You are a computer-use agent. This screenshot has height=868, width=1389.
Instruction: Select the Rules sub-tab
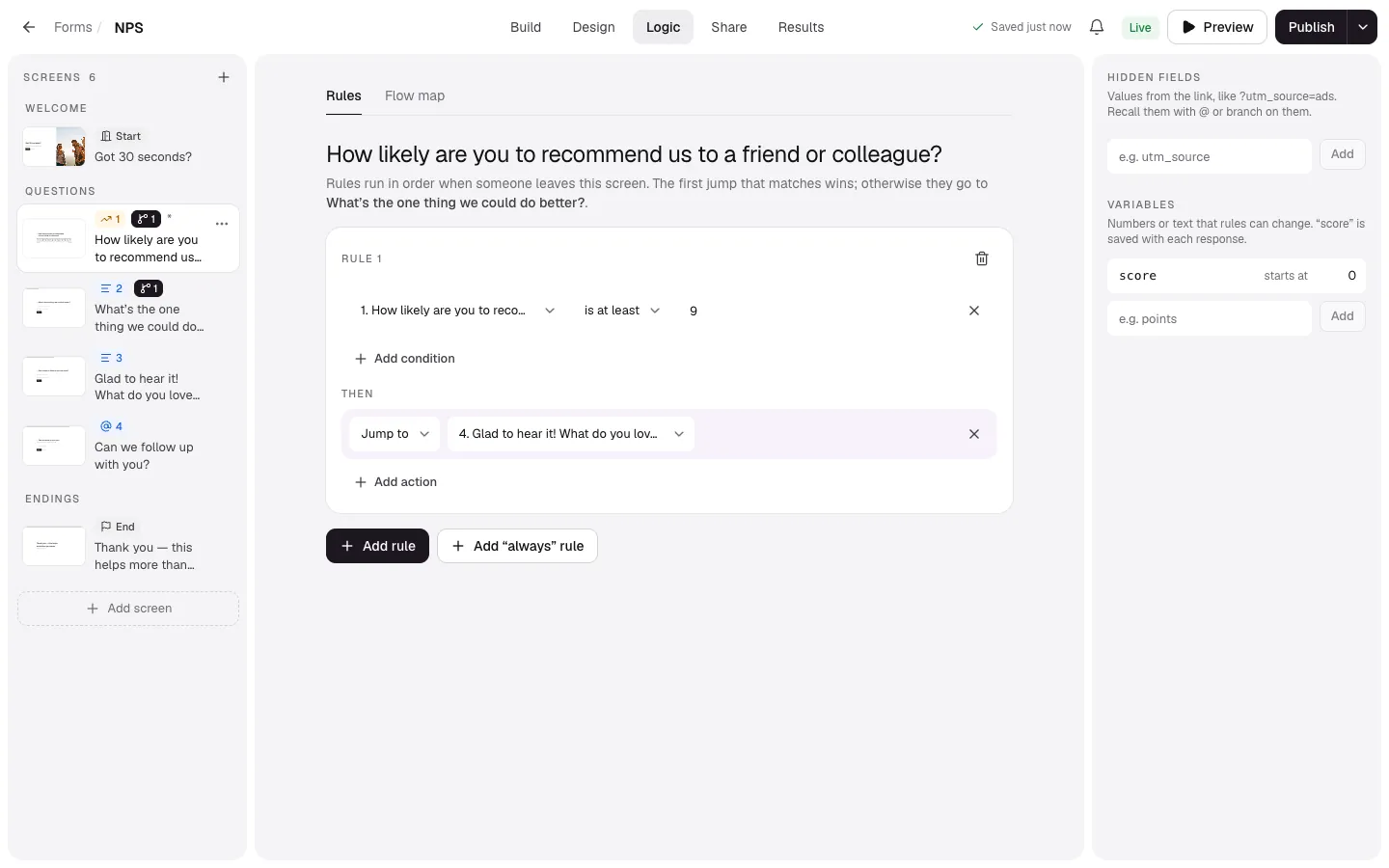(343, 95)
